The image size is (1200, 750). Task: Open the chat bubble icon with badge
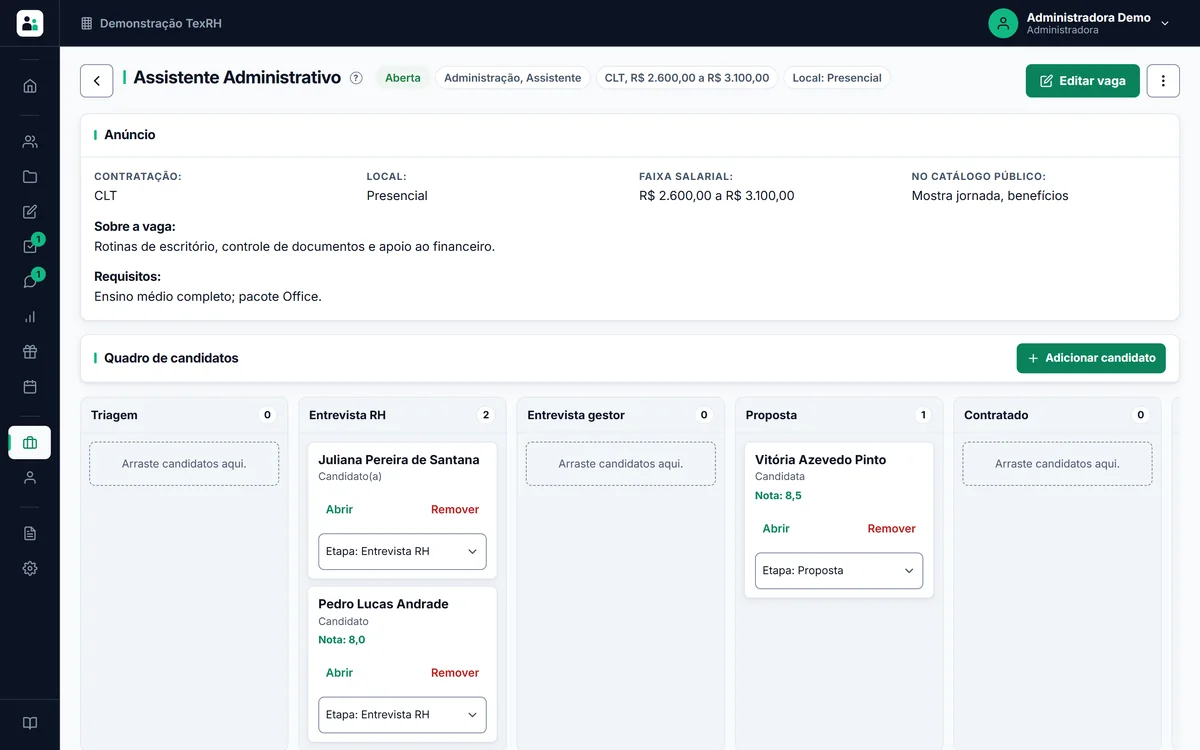click(x=30, y=281)
